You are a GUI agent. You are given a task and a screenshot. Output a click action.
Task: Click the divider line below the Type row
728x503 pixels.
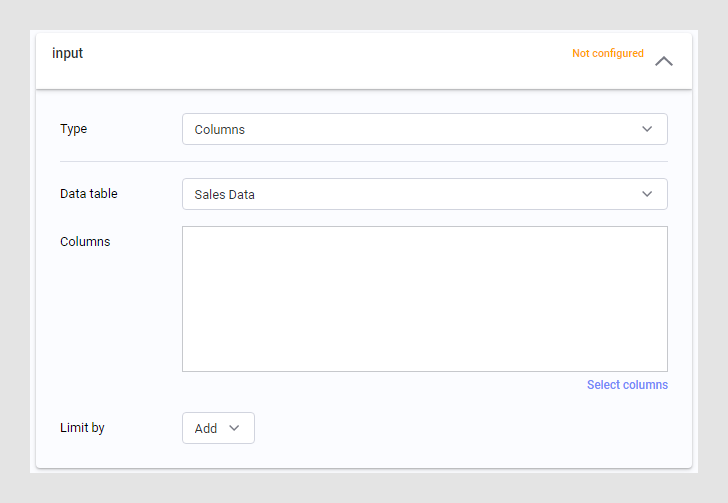pyautogui.click(x=364, y=161)
